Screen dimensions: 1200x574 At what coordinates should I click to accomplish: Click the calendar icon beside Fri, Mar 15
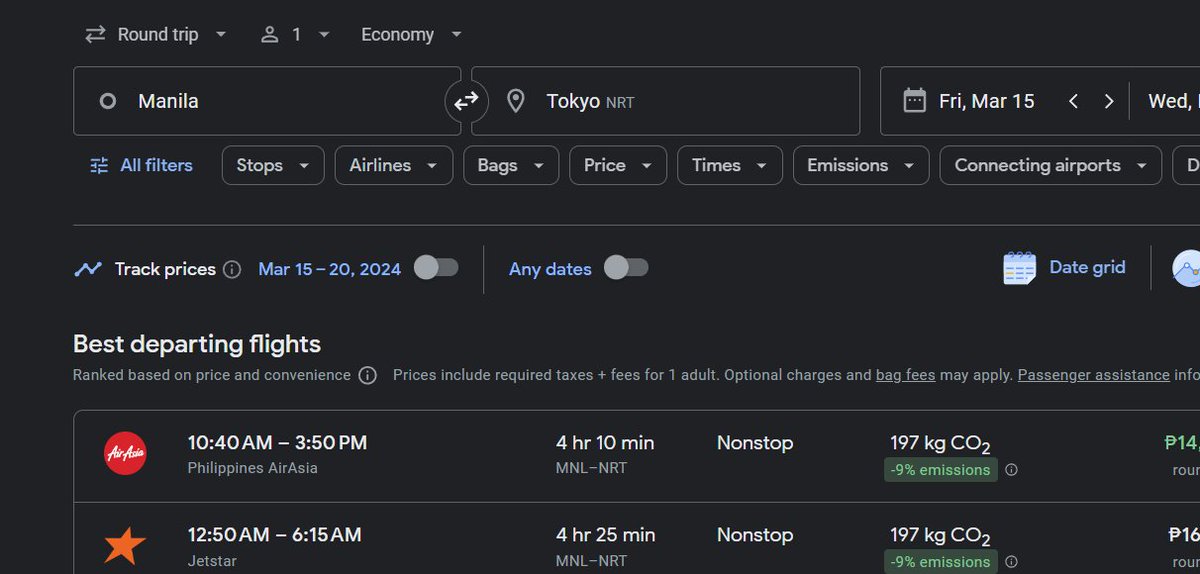914,101
